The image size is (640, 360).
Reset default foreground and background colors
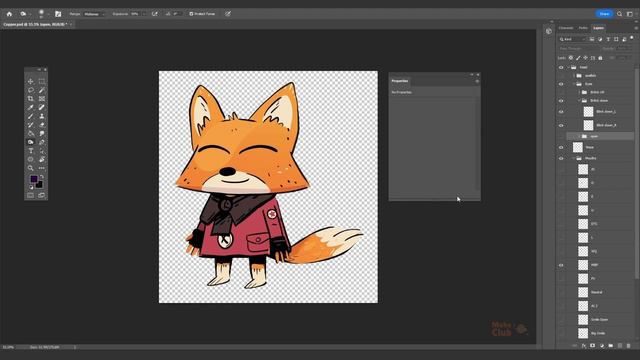point(31,187)
